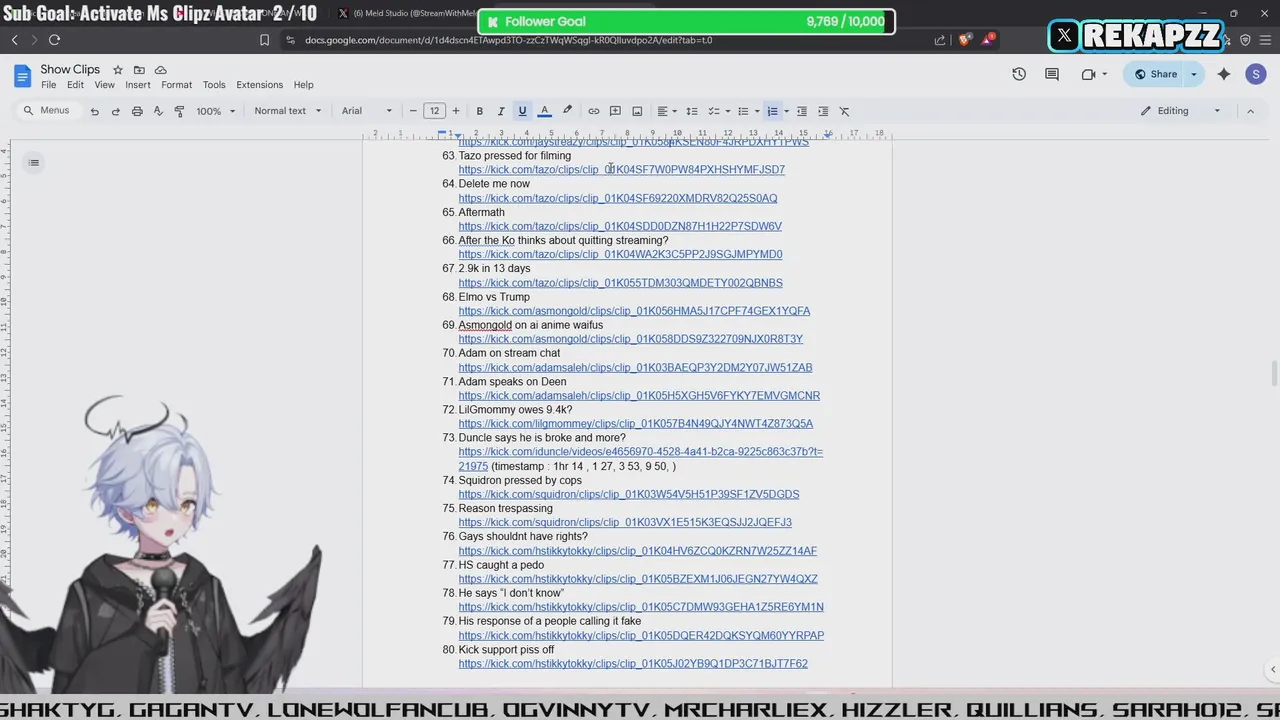Open link under Squidron pressed by cops
This screenshot has height=720, width=1280.
pyautogui.click(x=629, y=494)
